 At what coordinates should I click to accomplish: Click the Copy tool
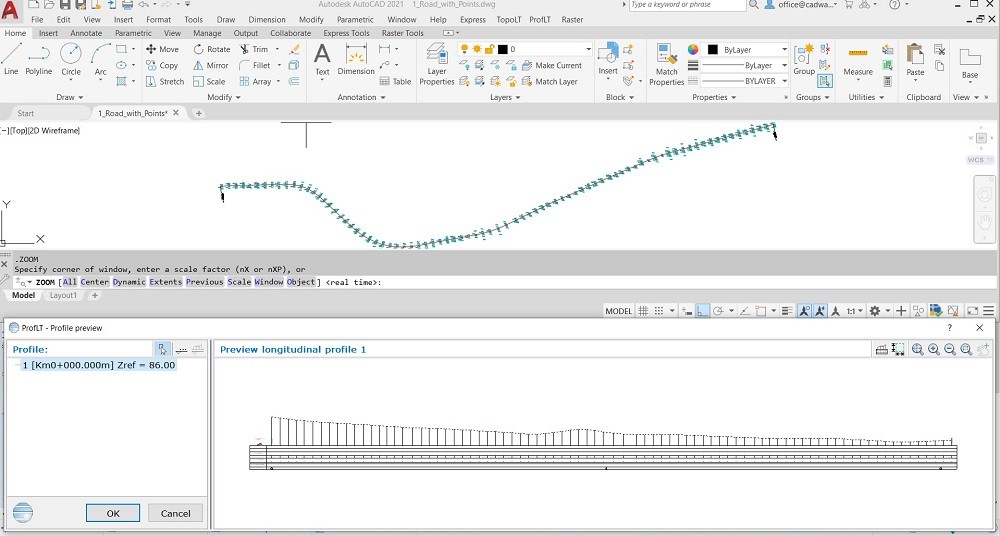tap(162, 65)
